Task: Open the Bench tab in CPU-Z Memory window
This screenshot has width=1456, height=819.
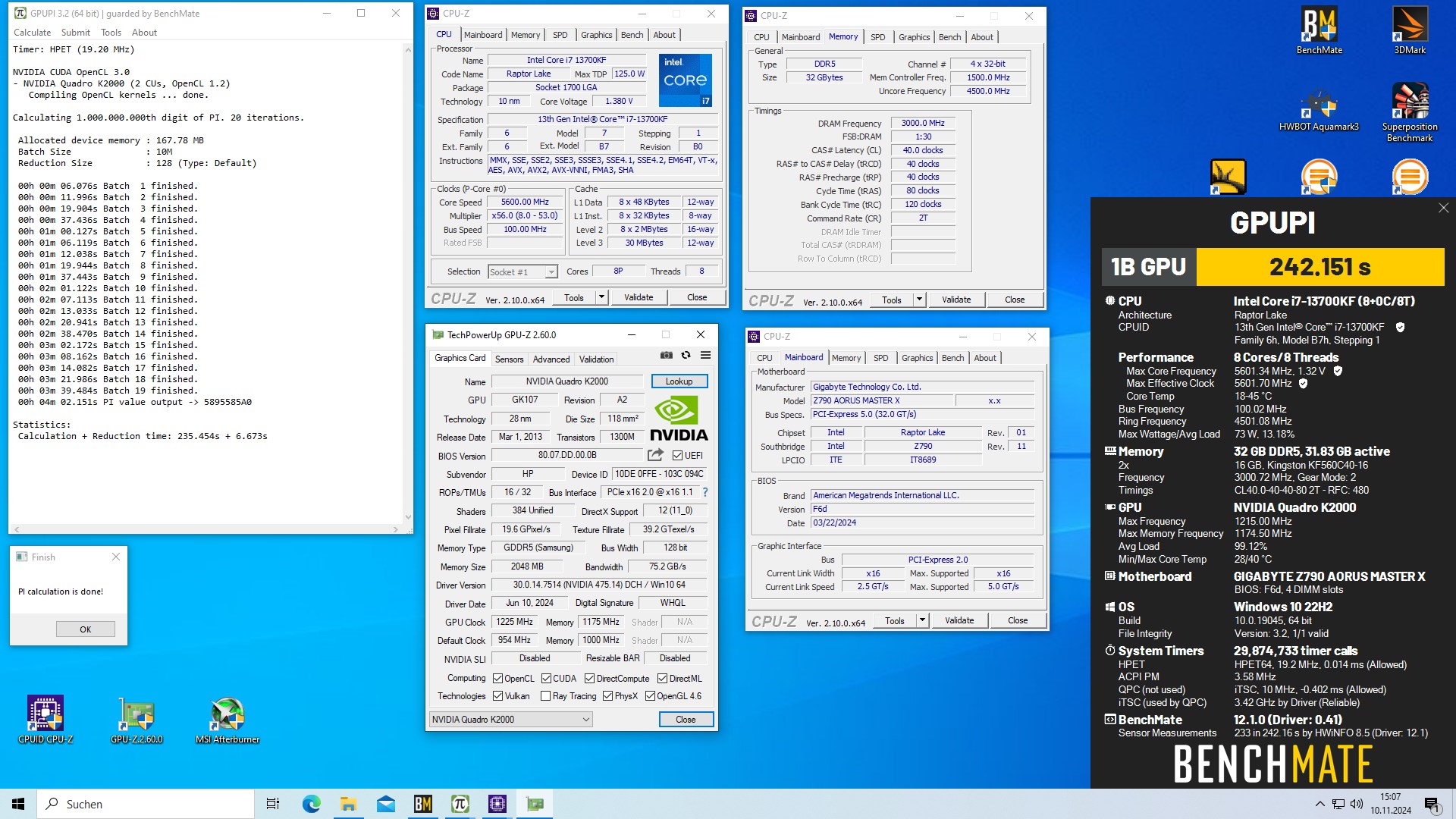Action: coord(949,37)
